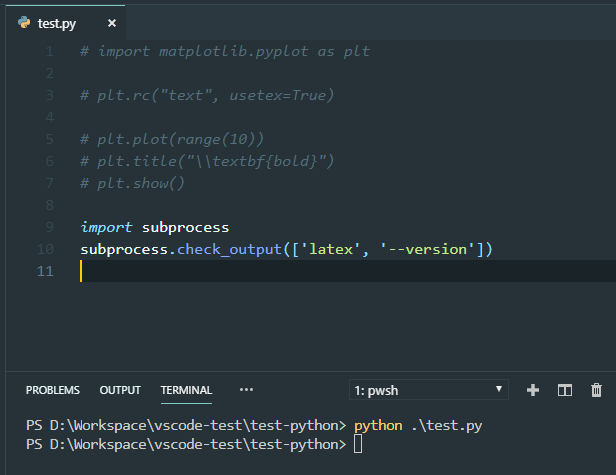Select the test.py tab title
The height and width of the screenshot is (475, 616).
tap(57, 24)
